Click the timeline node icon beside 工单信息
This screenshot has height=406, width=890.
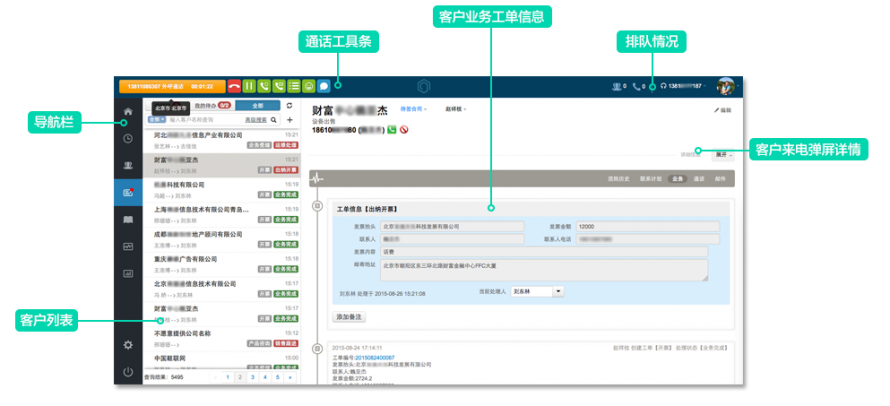[318, 206]
